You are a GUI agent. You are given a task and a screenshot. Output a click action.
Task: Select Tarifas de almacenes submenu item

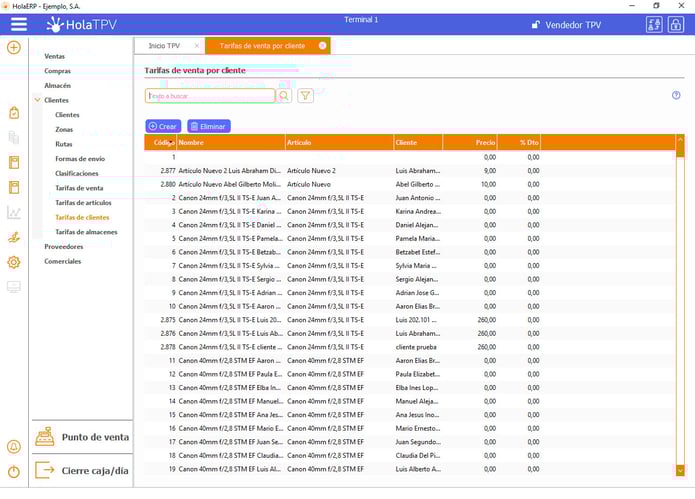[86, 232]
